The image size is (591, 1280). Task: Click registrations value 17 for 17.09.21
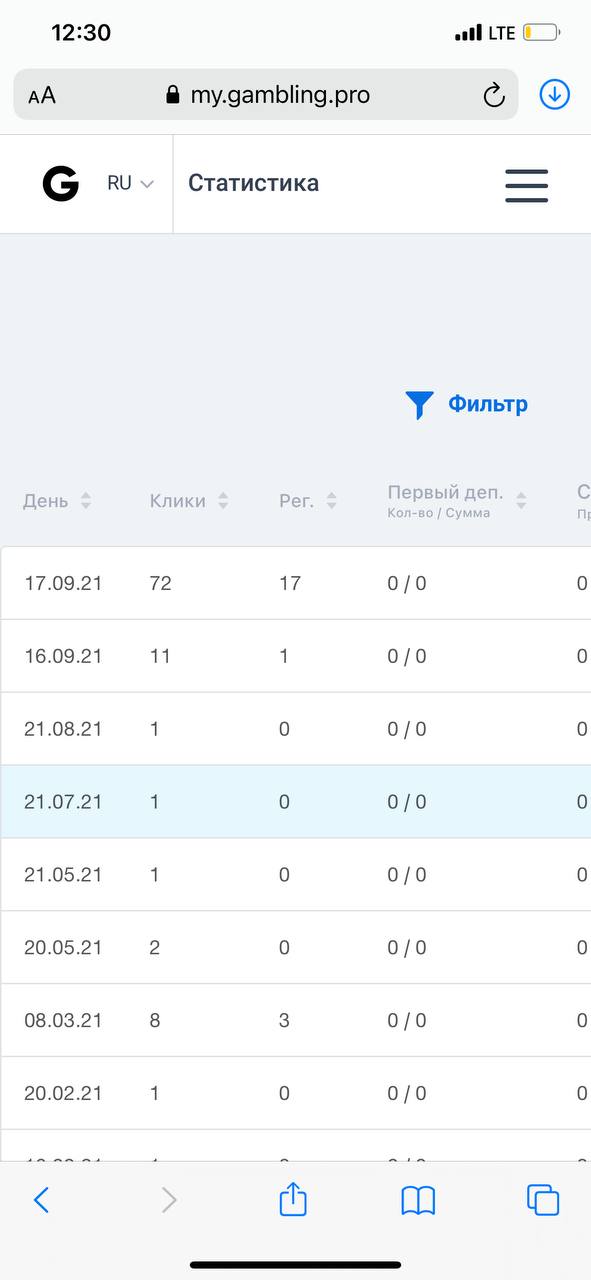point(290,583)
